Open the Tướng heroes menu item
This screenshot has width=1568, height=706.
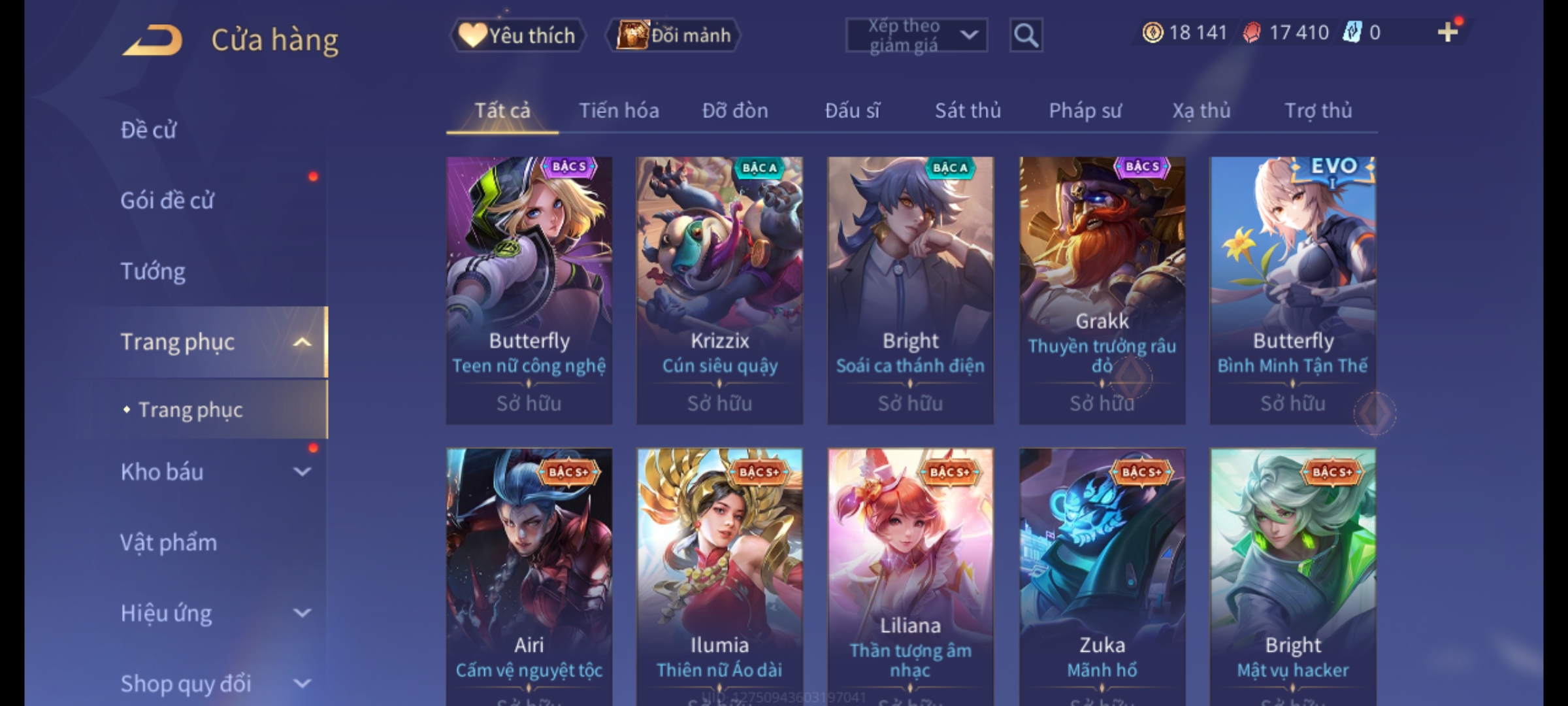coord(153,271)
